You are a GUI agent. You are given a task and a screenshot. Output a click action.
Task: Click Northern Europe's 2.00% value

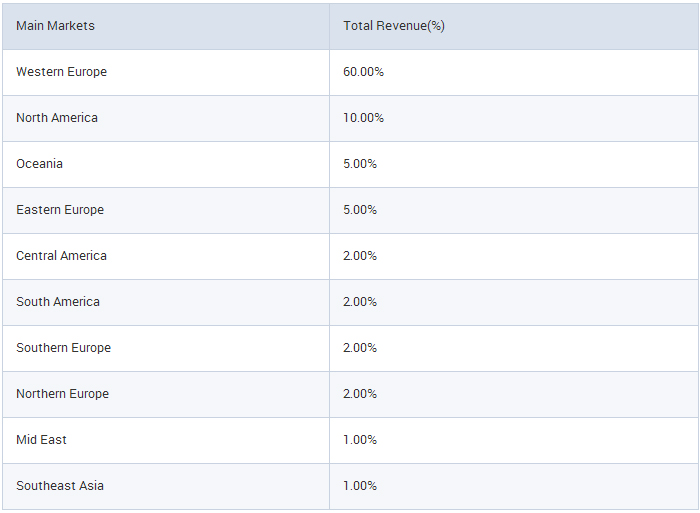pyautogui.click(x=360, y=394)
